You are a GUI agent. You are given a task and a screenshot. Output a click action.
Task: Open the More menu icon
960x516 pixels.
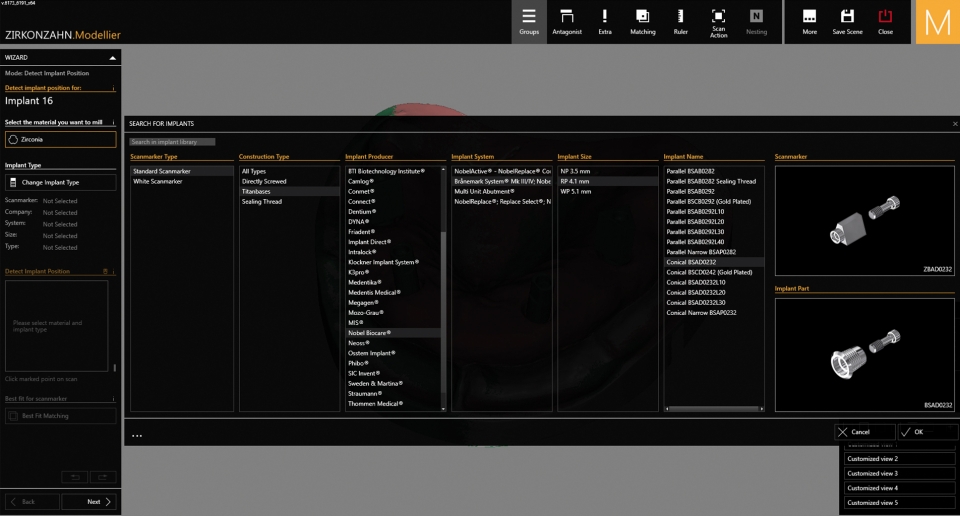809,22
